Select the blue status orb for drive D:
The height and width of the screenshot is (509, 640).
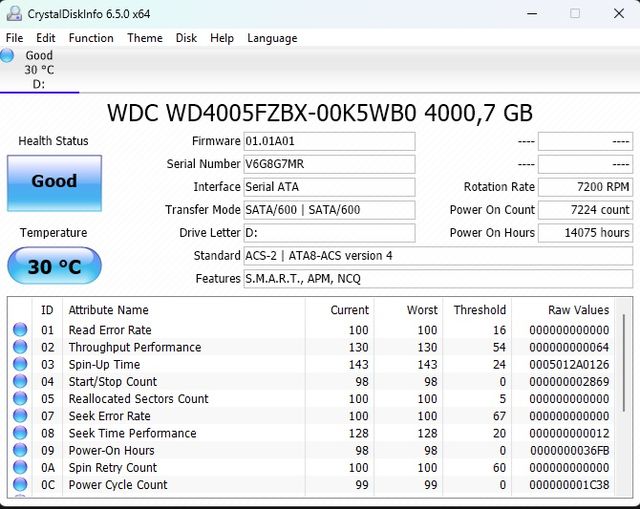click(7, 55)
